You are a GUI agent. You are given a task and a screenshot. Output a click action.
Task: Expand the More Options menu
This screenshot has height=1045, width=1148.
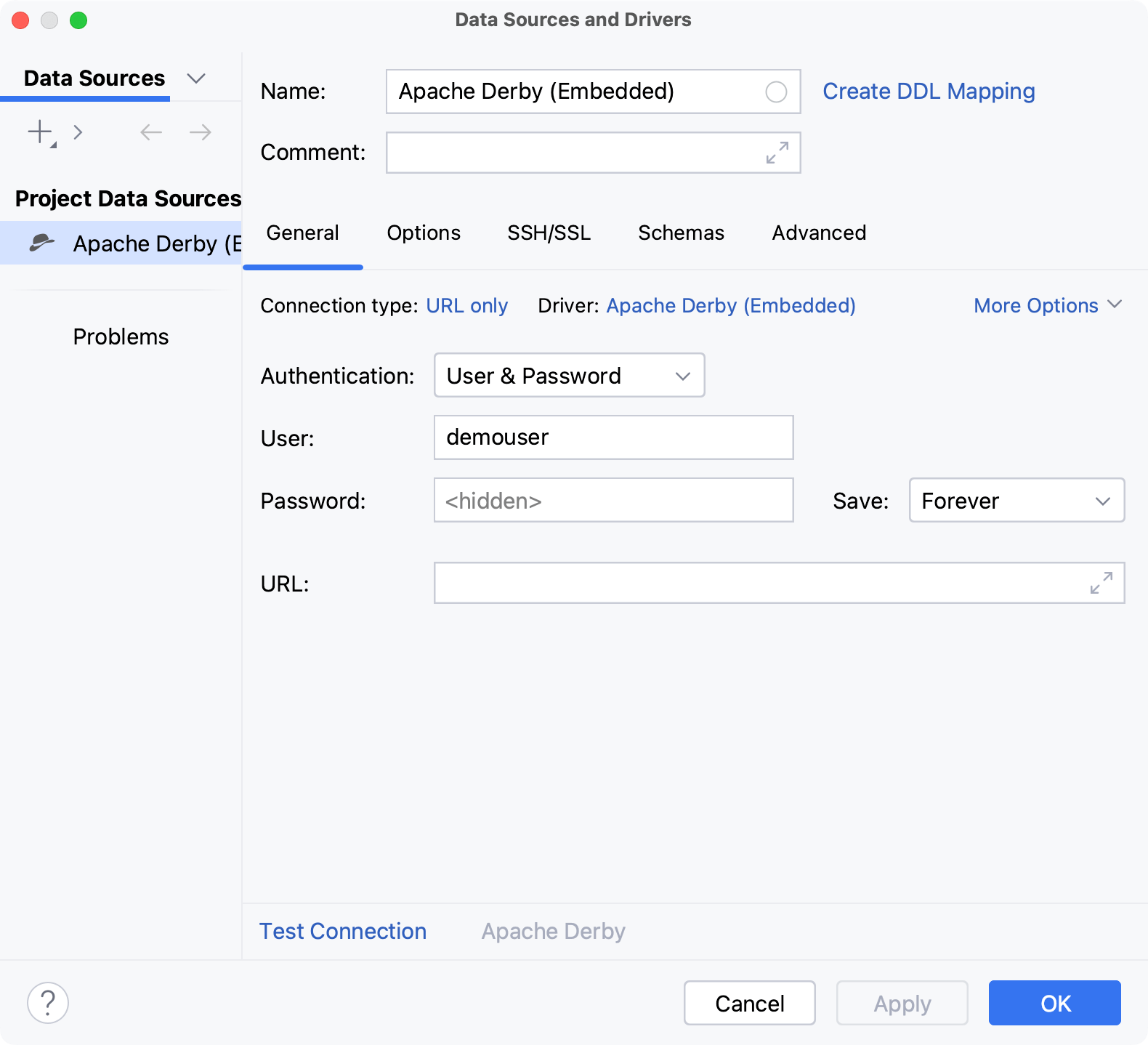click(x=1048, y=306)
